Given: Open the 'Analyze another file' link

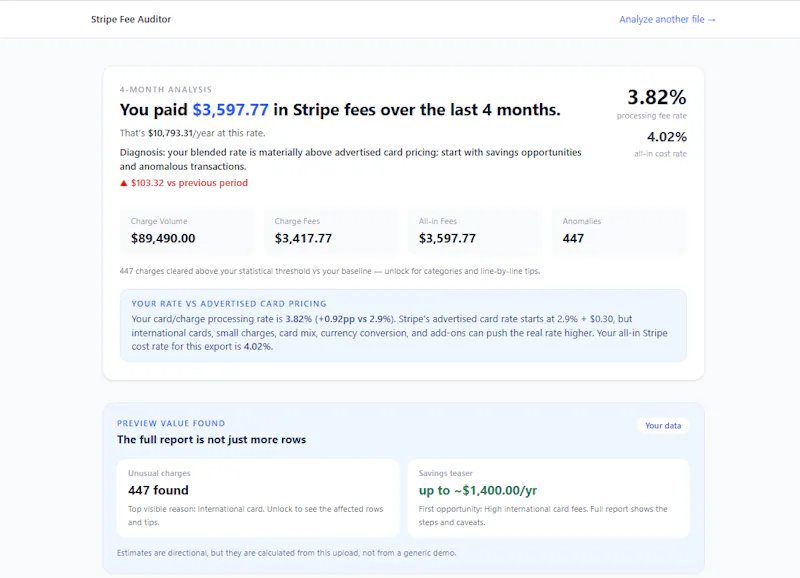Looking at the screenshot, I should (667, 19).
